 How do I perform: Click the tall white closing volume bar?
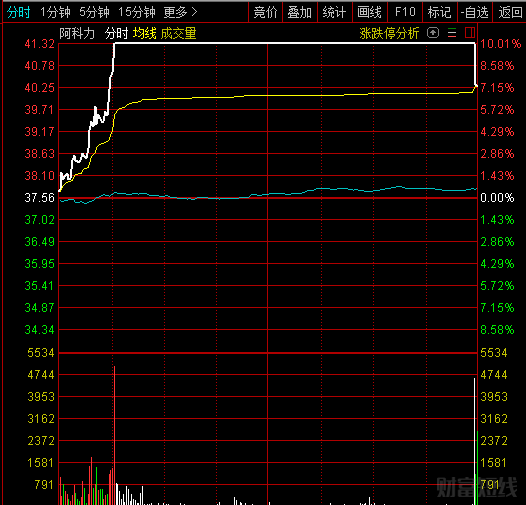tap(474, 441)
